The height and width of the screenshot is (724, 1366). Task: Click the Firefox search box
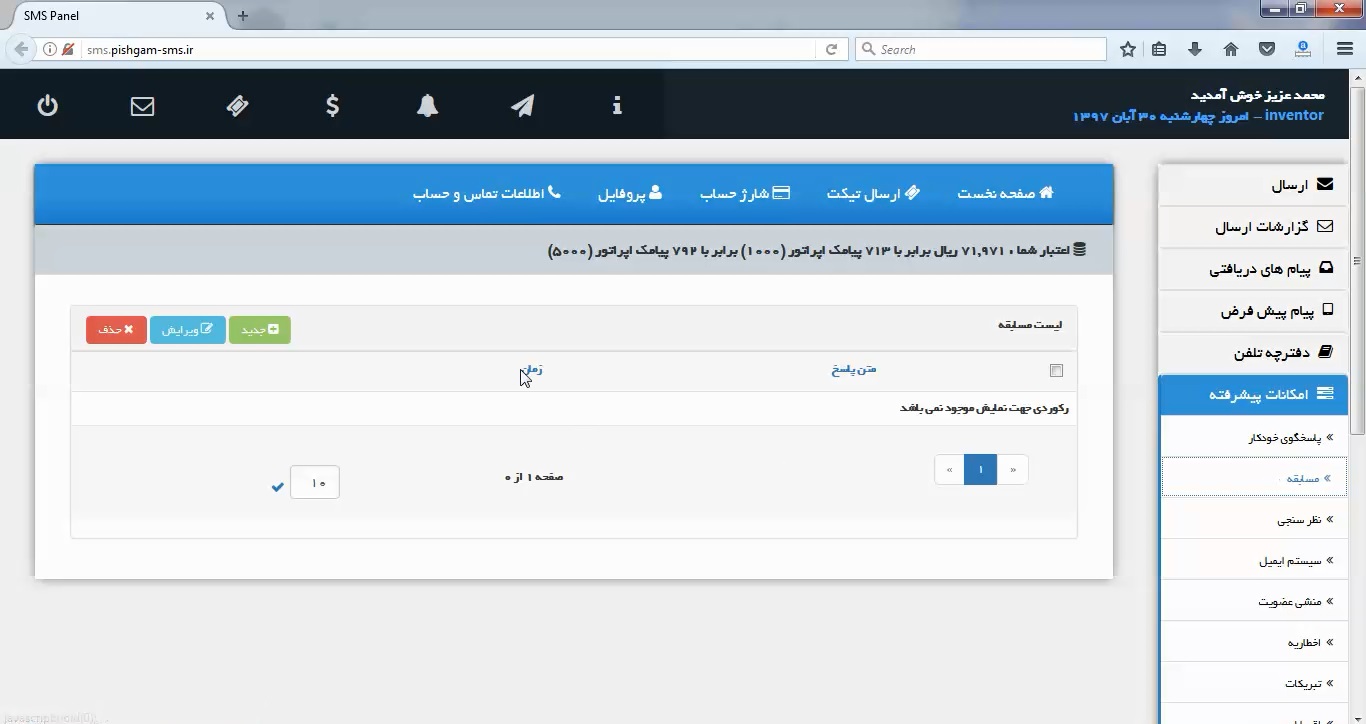click(x=981, y=49)
